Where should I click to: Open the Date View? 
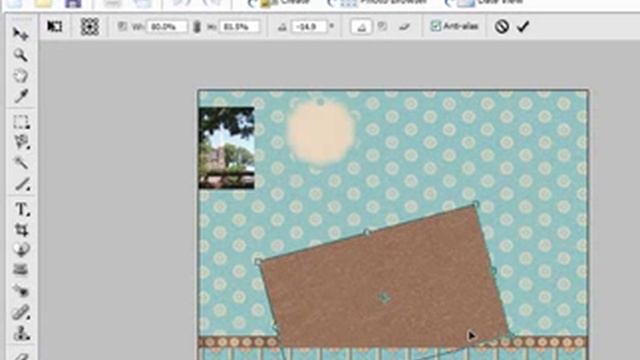(x=484, y=2)
